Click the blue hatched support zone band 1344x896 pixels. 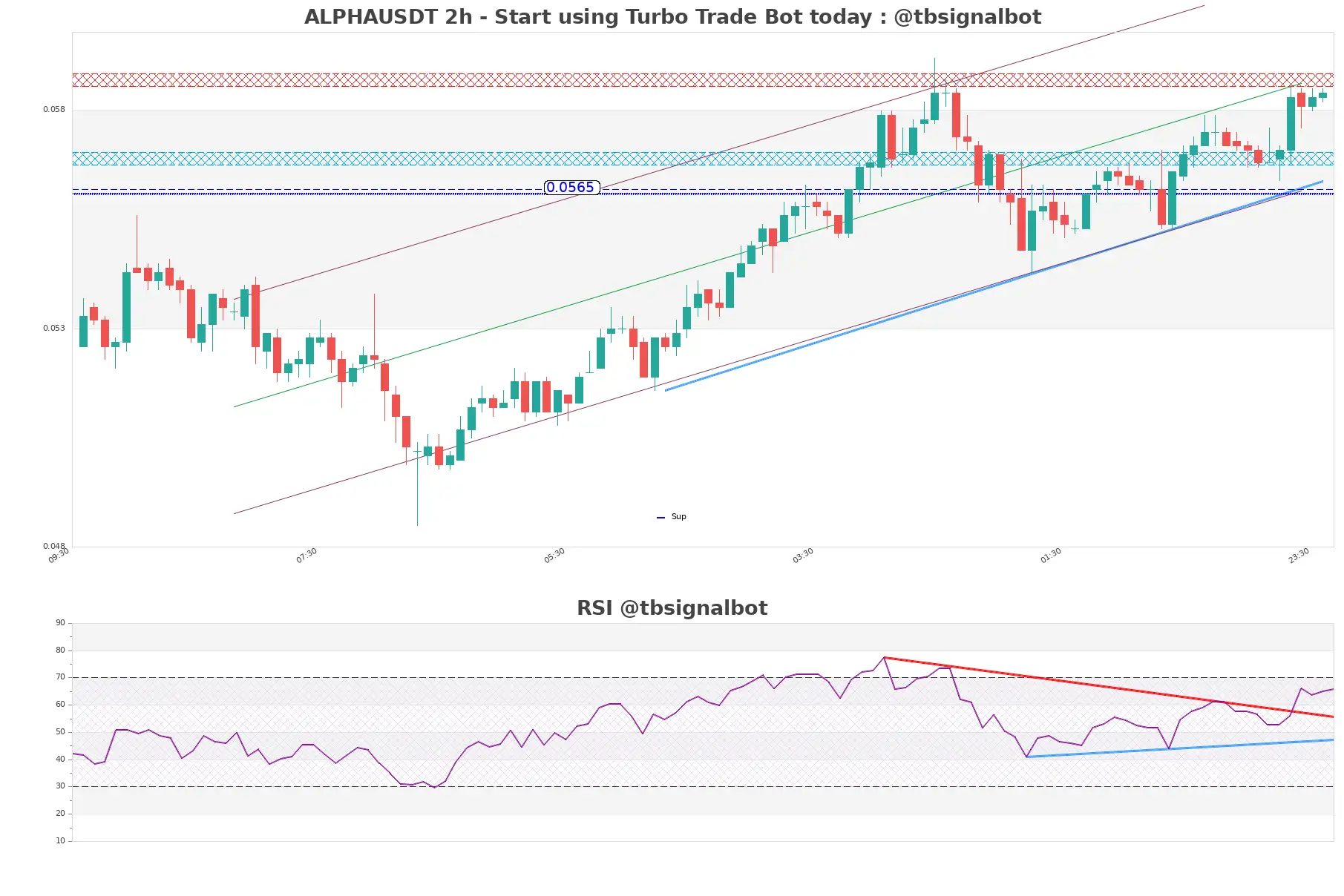703,159
